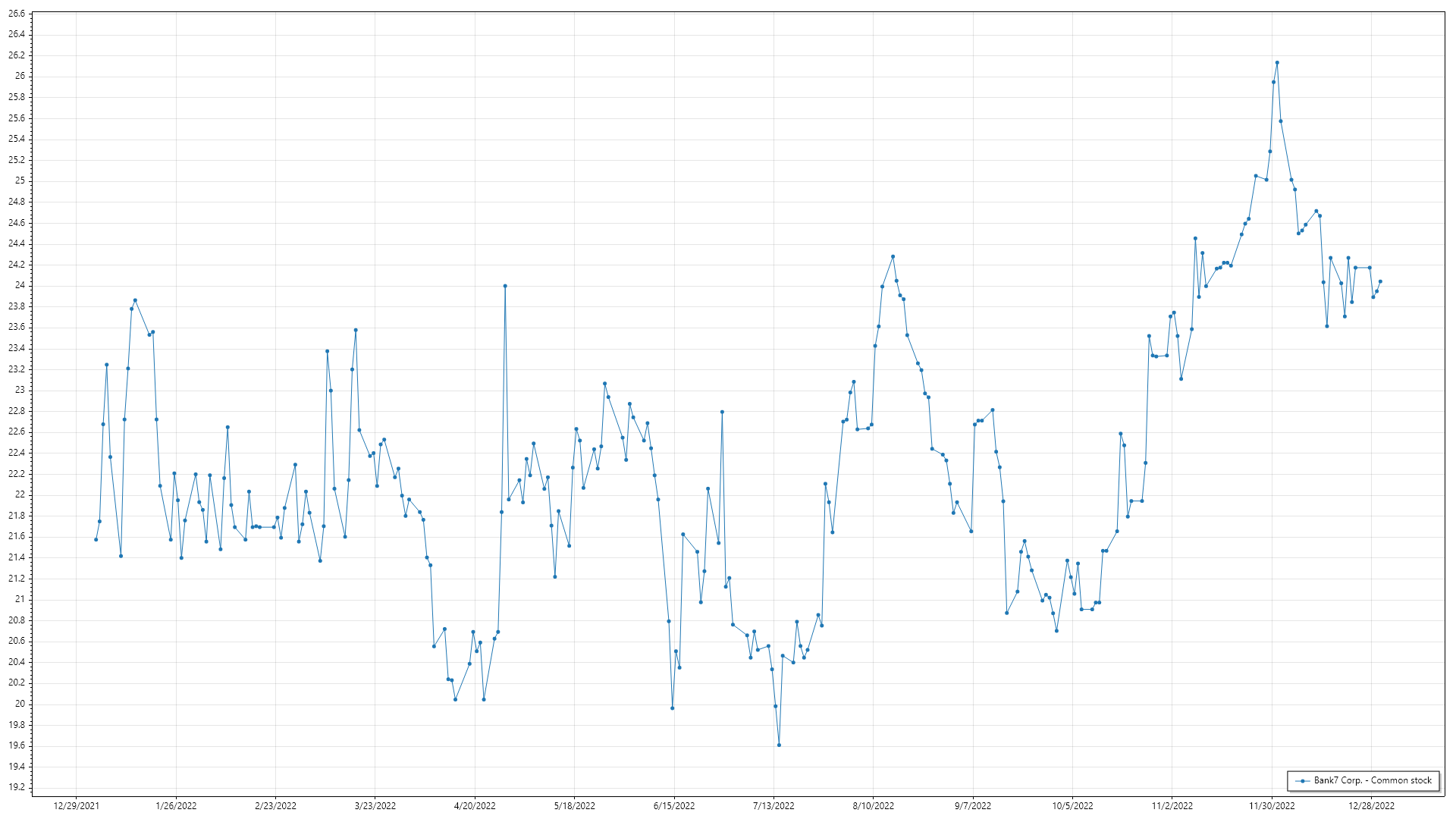Click the 7/13/2022 x-axis date label
The height and width of the screenshot is (819, 1456).
click(773, 805)
